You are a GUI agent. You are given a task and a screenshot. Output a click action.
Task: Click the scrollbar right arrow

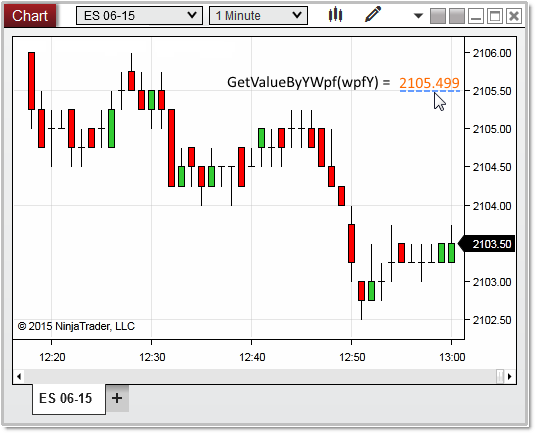[x=509, y=376]
